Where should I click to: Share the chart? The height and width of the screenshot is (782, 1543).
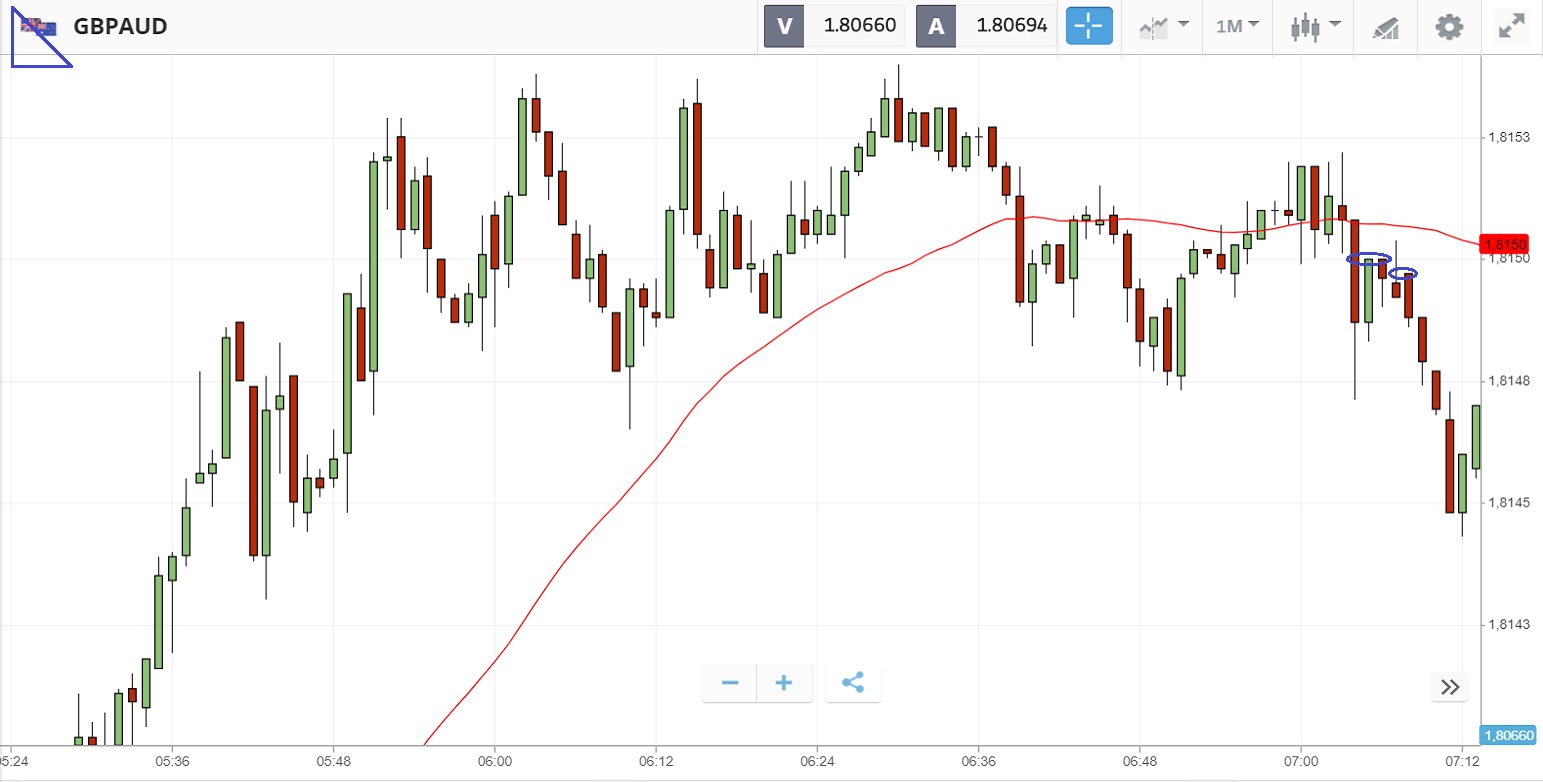click(853, 684)
